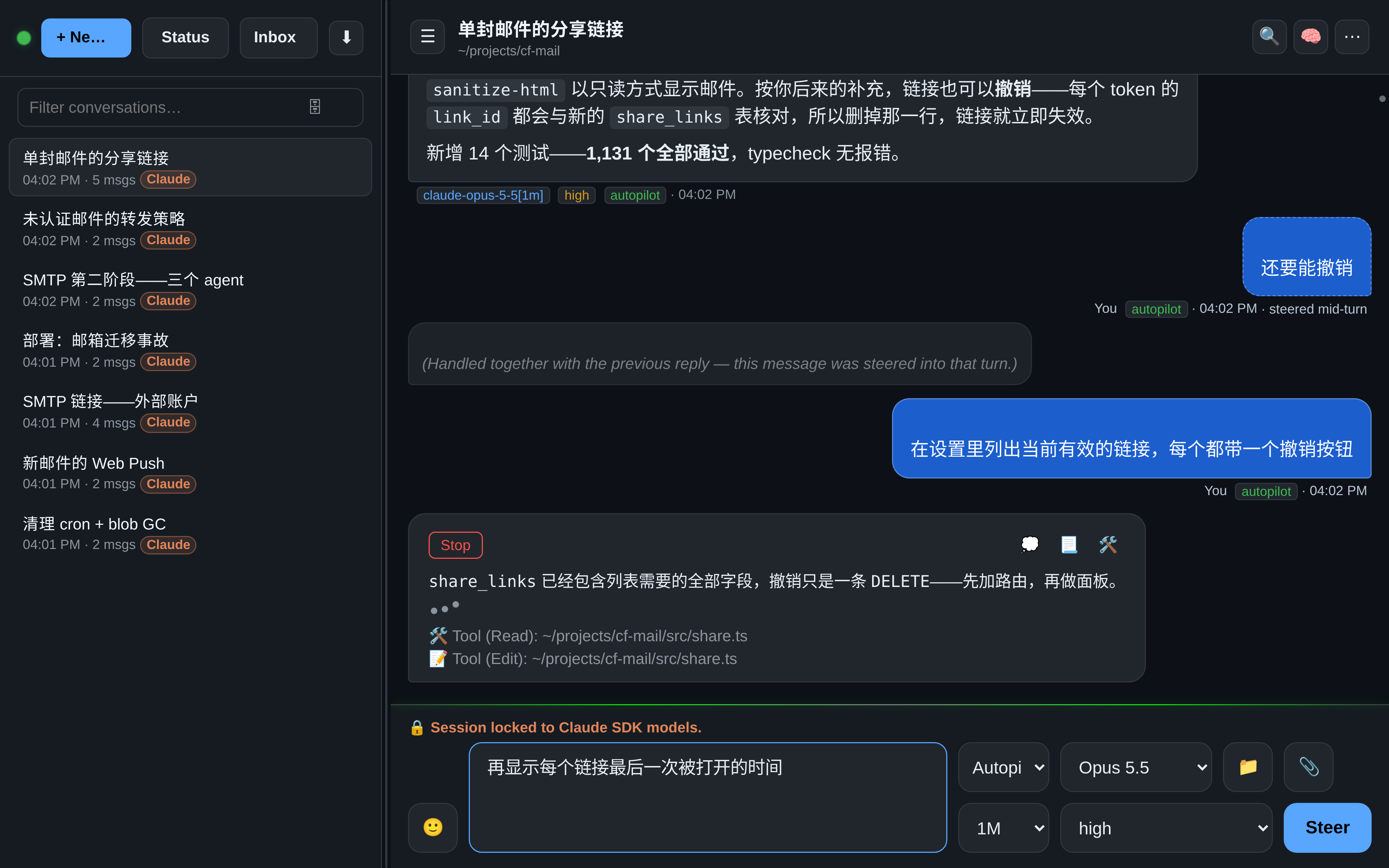Open conversation 新邮件的 Web Push
1389x868 pixels.
pyautogui.click(x=190, y=472)
